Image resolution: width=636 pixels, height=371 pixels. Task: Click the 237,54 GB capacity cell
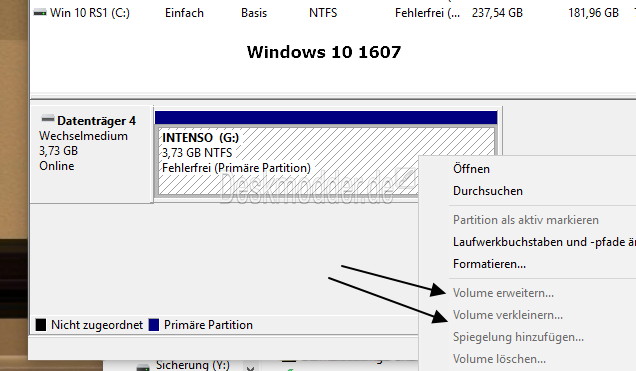(497, 13)
